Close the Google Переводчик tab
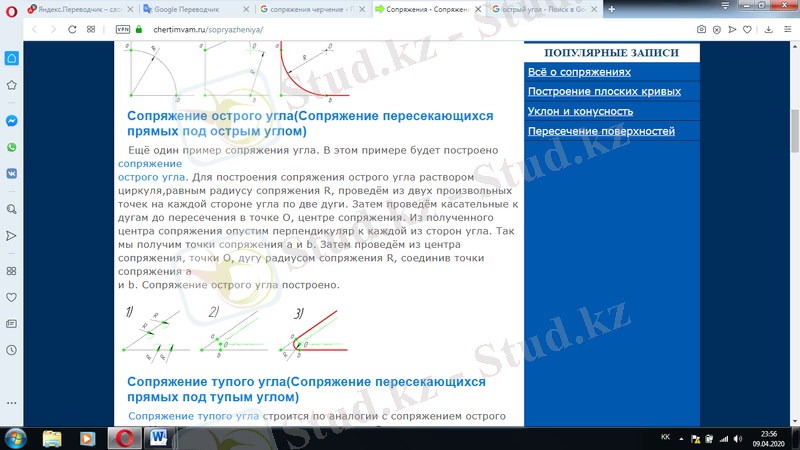Viewport: 800px width, 450px height. coord(246,10)
